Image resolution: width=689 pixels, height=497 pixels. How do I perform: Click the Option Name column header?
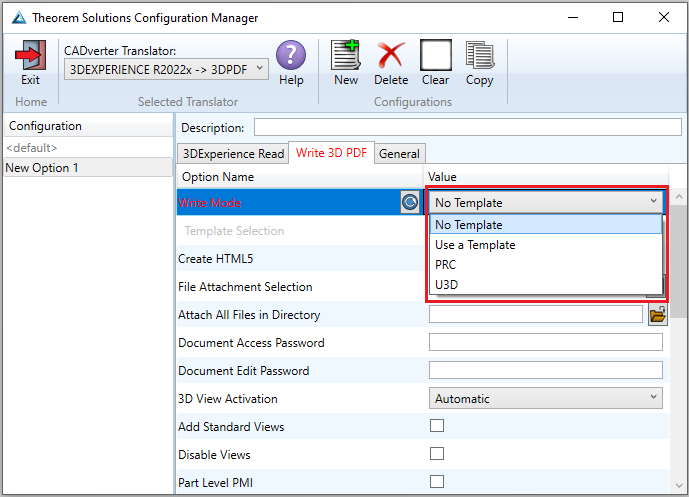[x=300, y=177]
